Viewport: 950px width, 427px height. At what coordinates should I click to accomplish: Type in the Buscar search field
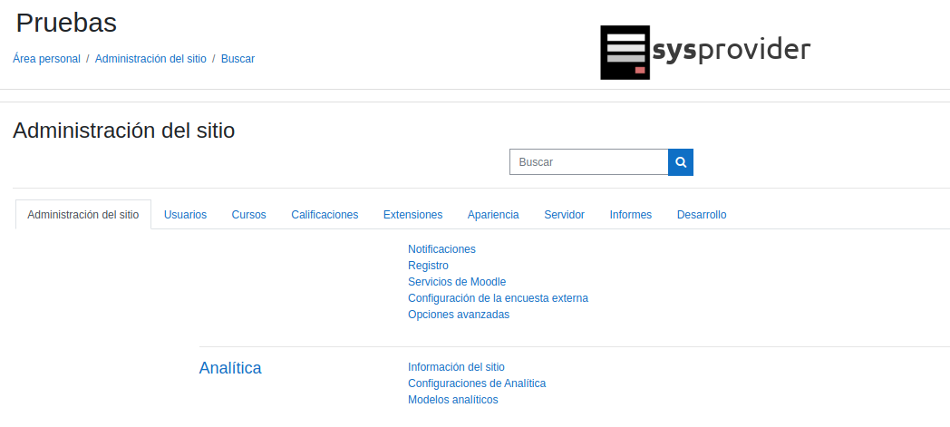[588, 162]
